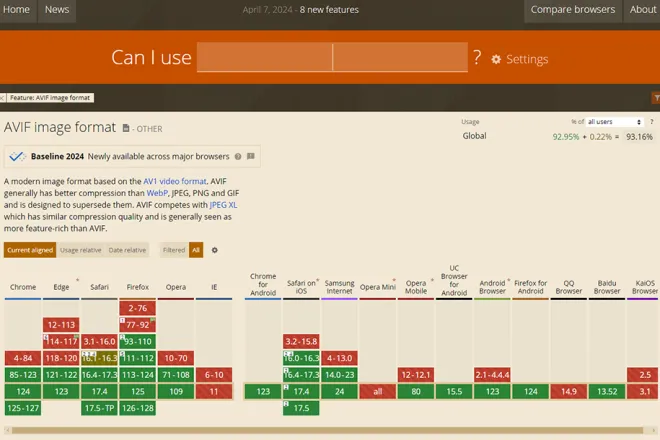
Task: Open Compare browsers page
Action: pos(573,10)
